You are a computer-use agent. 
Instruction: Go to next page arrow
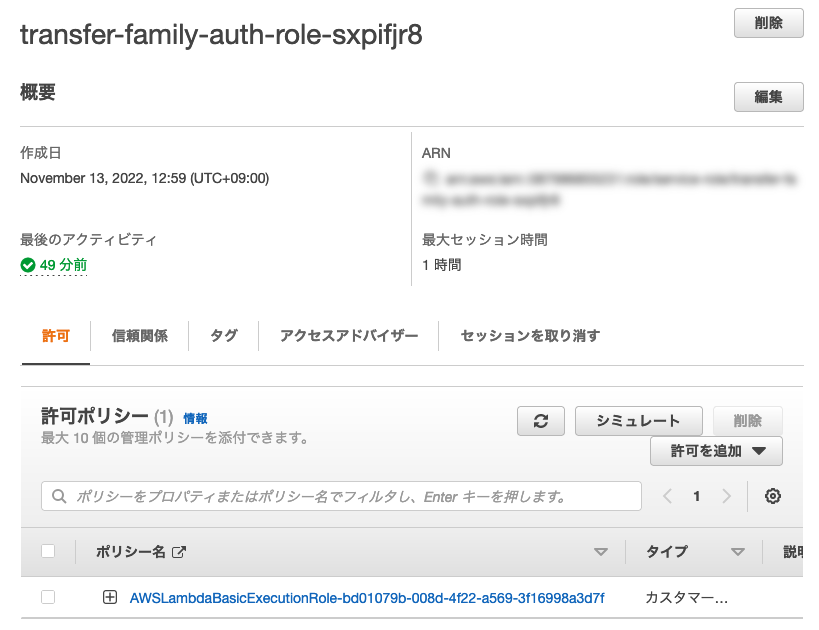[x=726, y=496]
